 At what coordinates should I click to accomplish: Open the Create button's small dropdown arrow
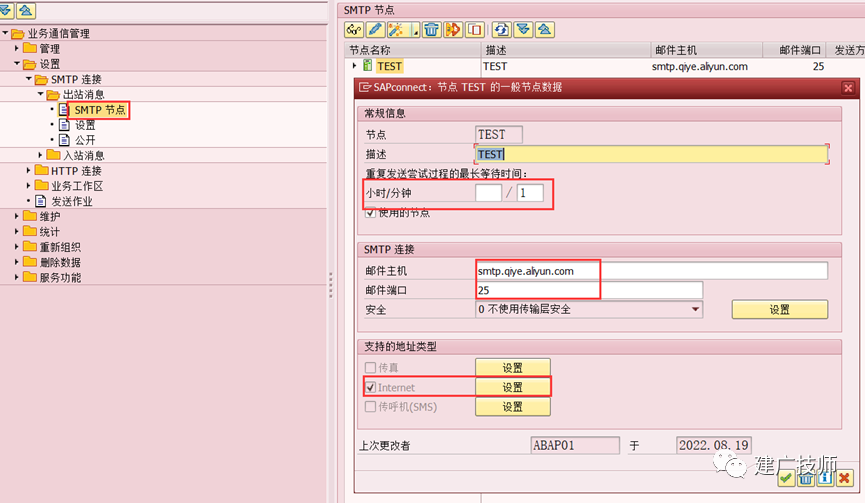pyautogui.click(x=414, y=30)
